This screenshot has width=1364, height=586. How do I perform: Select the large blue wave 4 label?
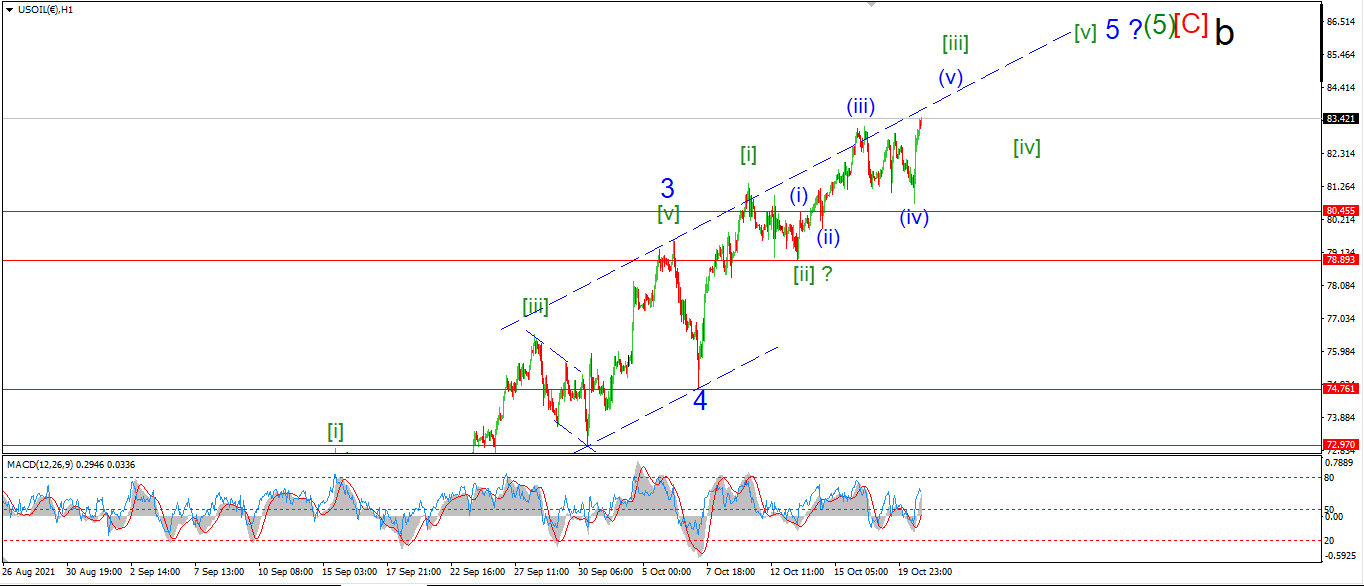pyautogui.click(x=701, y=401)
